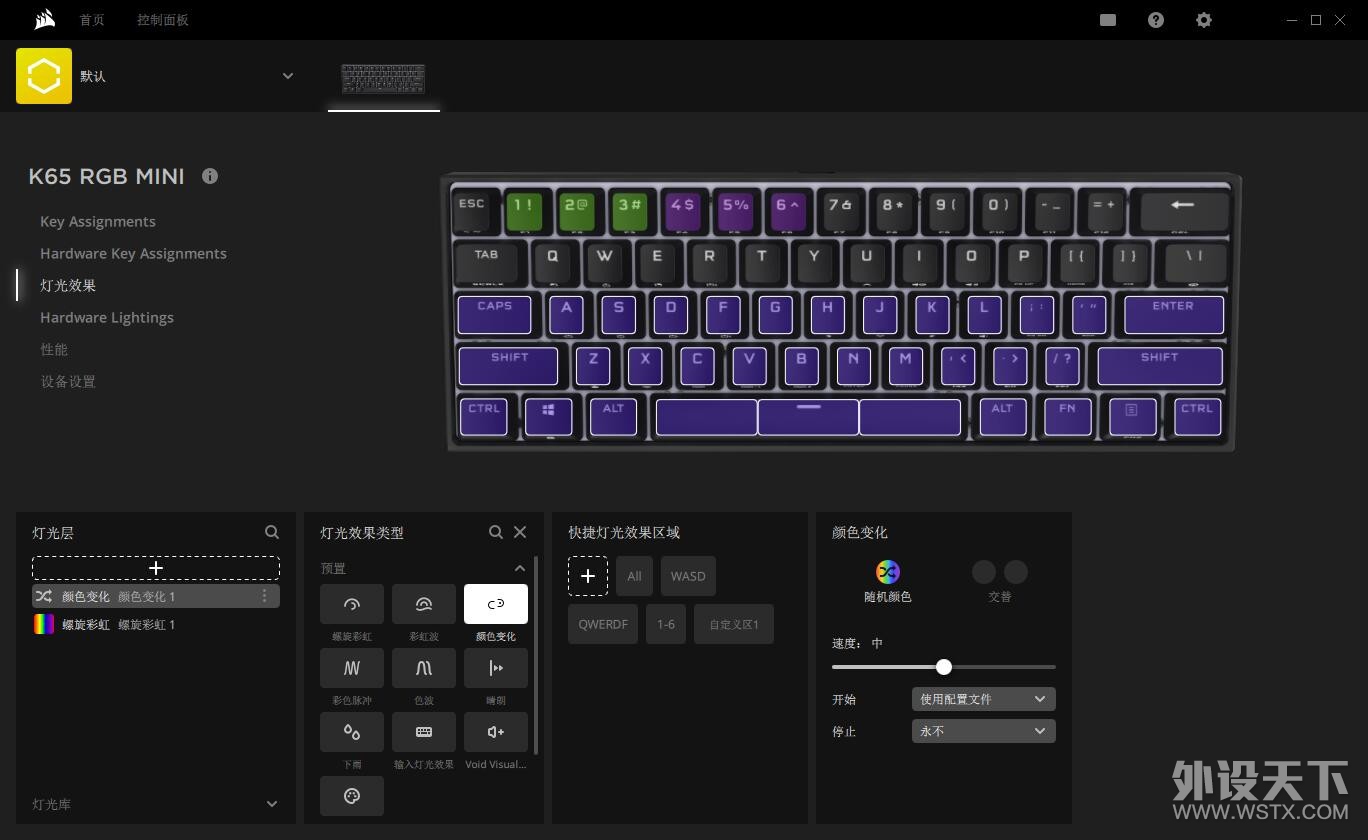
Task: Select the 输入灯光效果 type lighting effect
Action: 424,732
